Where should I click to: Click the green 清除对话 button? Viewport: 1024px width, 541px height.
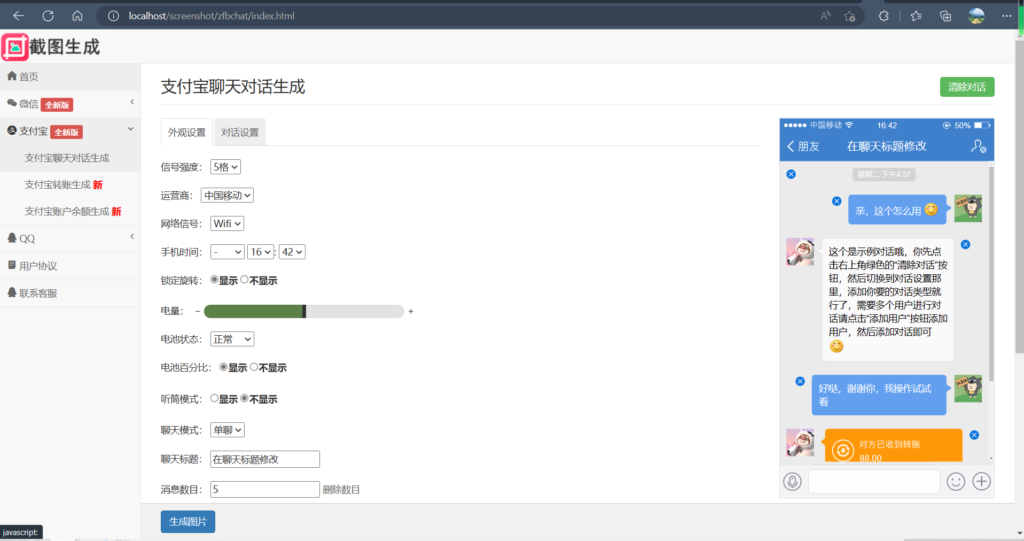pyautogui.click(x=967, y=87)
